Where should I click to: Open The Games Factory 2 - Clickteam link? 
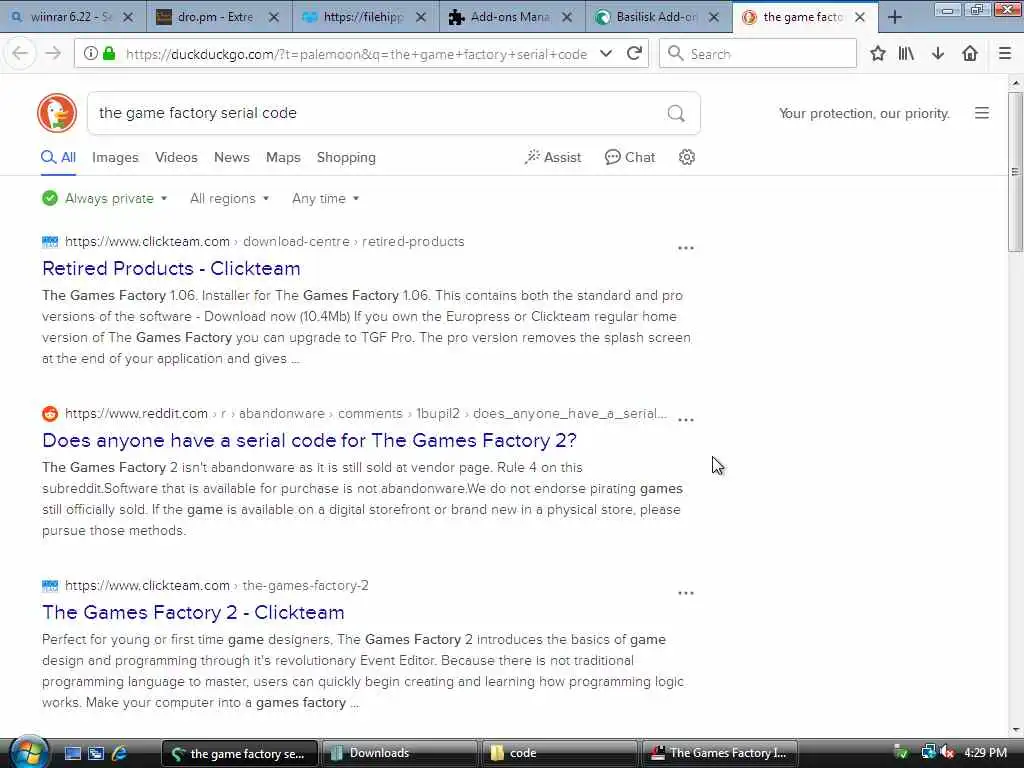(x=193, y=613)
